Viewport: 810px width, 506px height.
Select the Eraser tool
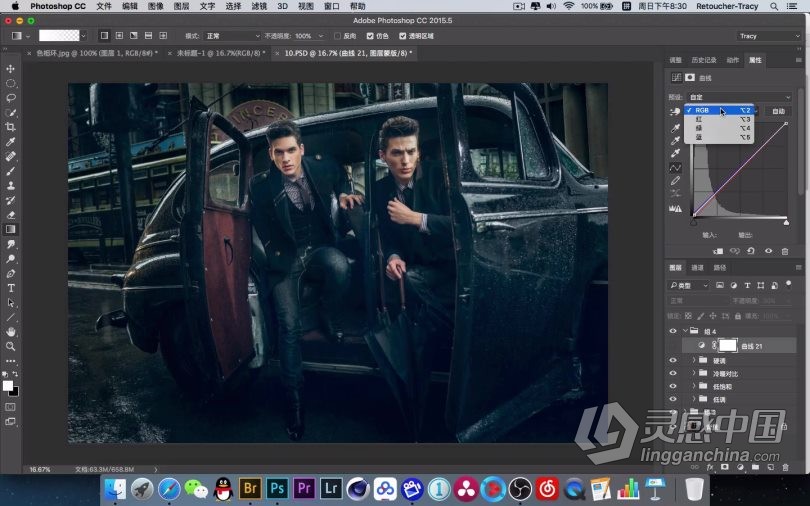coord(10,215)
